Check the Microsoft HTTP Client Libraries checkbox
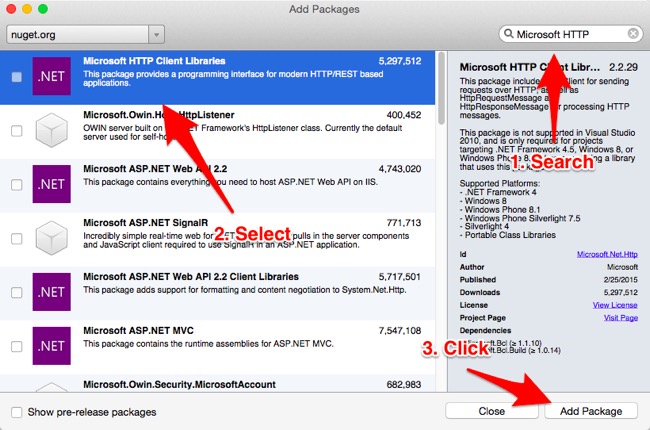The image size is (650, 430). click(17, 77)
